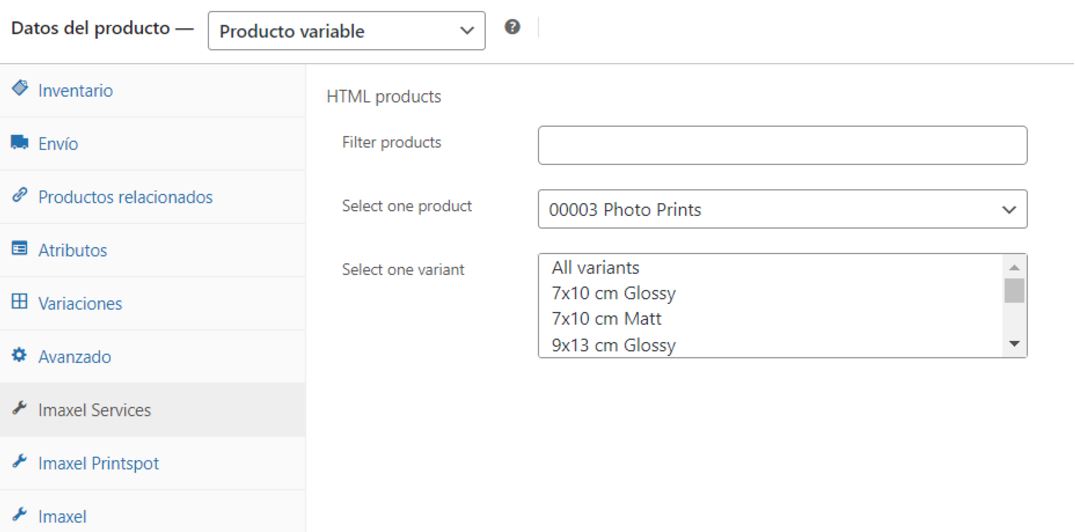The image size is (1075, 532).
Task: Expand the Select one product dropdown
Action: [782, 210]
